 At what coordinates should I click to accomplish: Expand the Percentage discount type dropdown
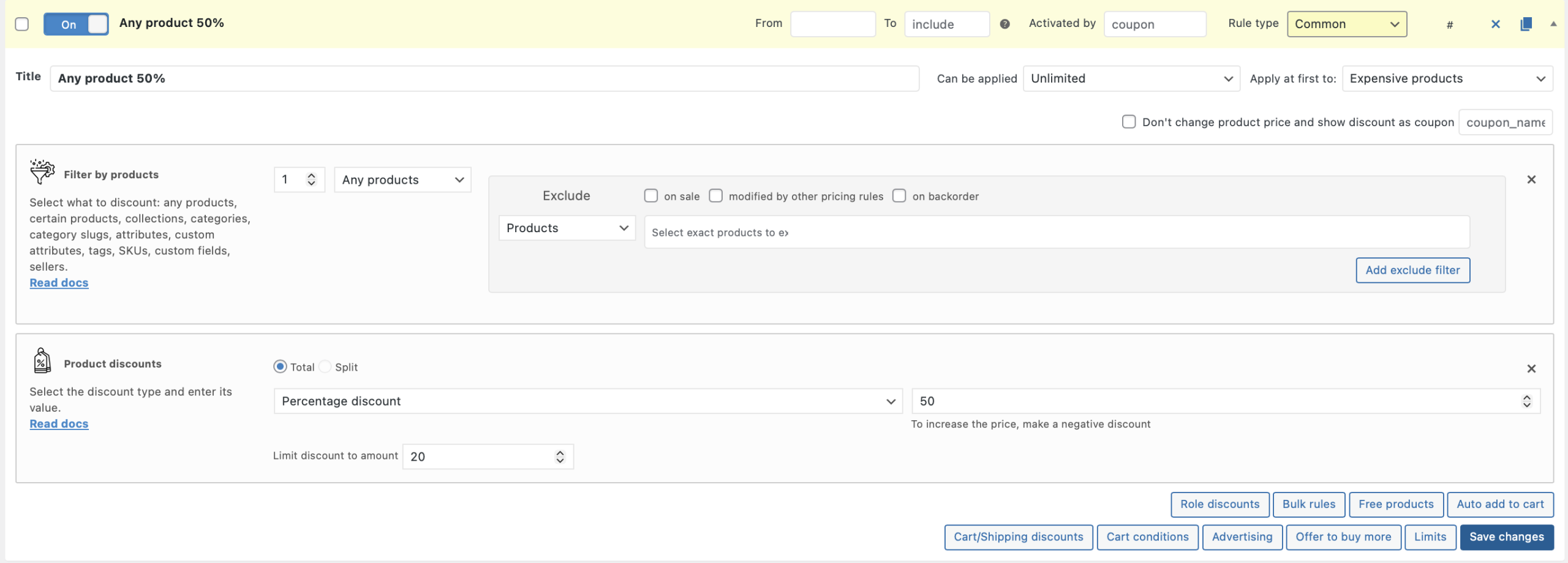(x=587, y=401)
